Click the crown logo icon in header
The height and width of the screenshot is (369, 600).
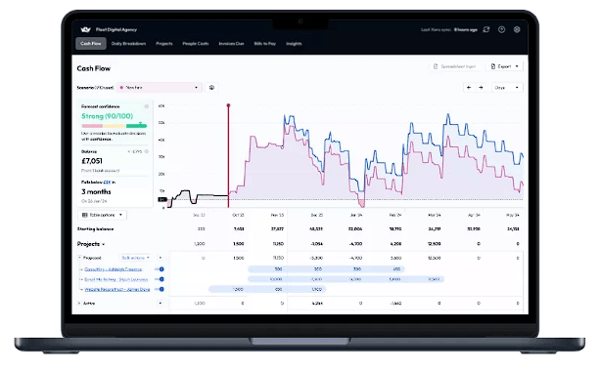pyautogui.click(x=85, y=29)
